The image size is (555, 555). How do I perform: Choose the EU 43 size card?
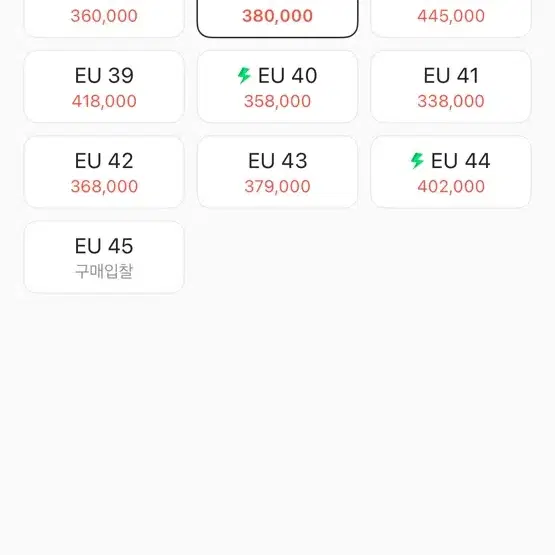(x=278, y=172)
